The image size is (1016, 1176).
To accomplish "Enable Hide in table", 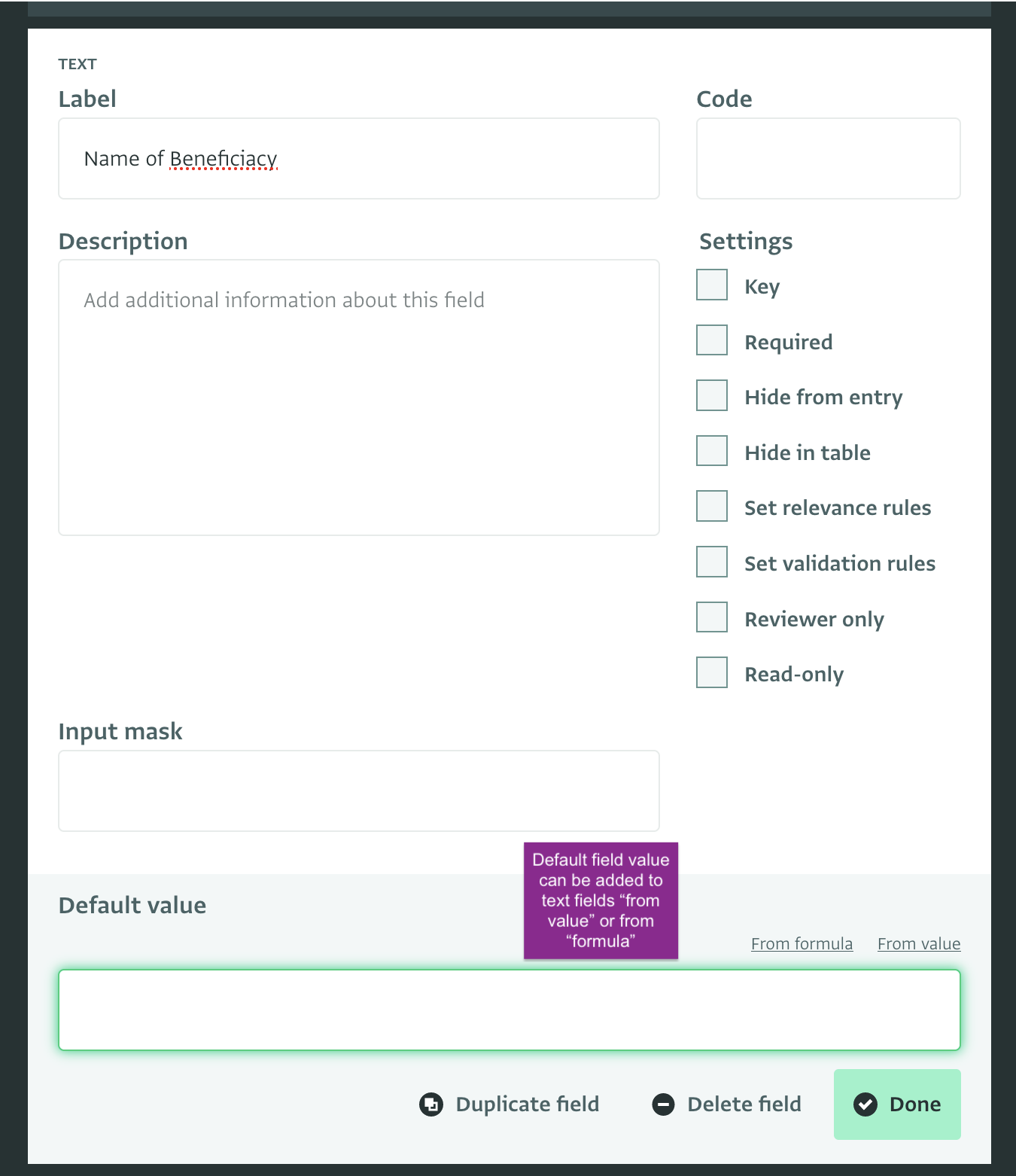I will click(711, 450).
